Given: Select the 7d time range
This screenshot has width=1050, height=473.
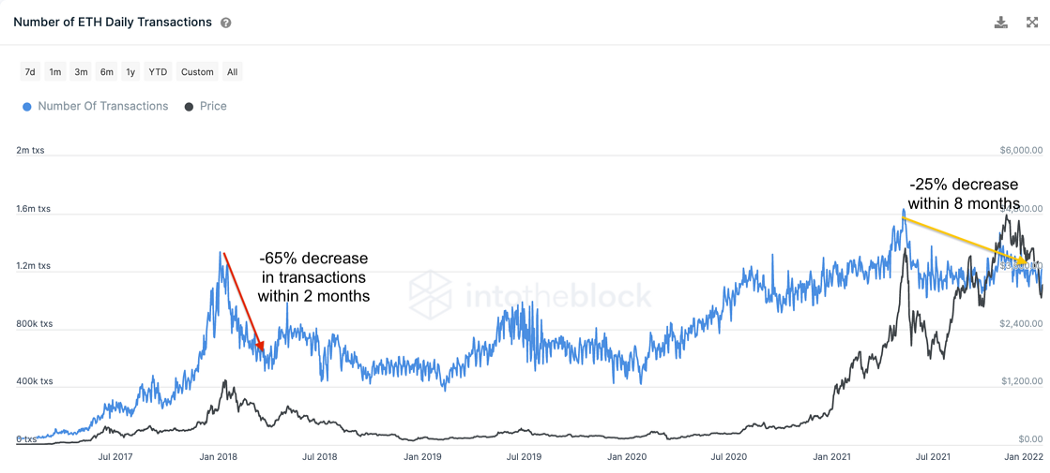Looking at the screenshot, I should [x=30, y=72].
